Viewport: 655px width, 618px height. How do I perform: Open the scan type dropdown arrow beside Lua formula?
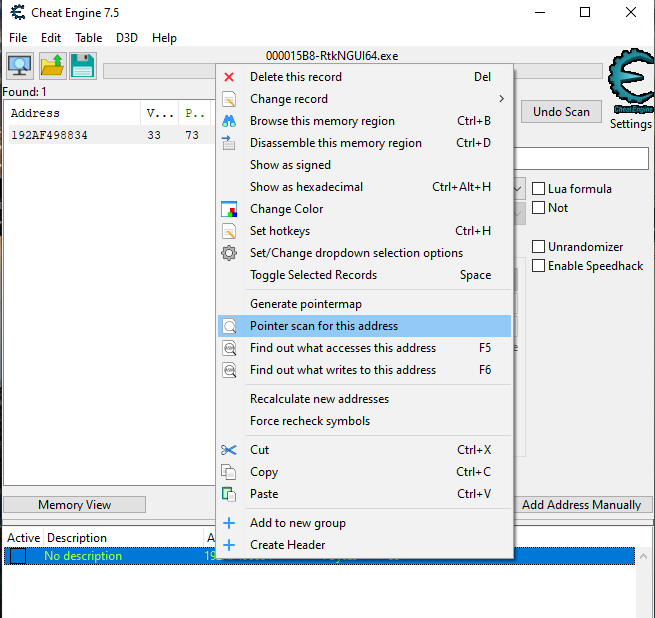pyautogui.click(x=518, y=189)
